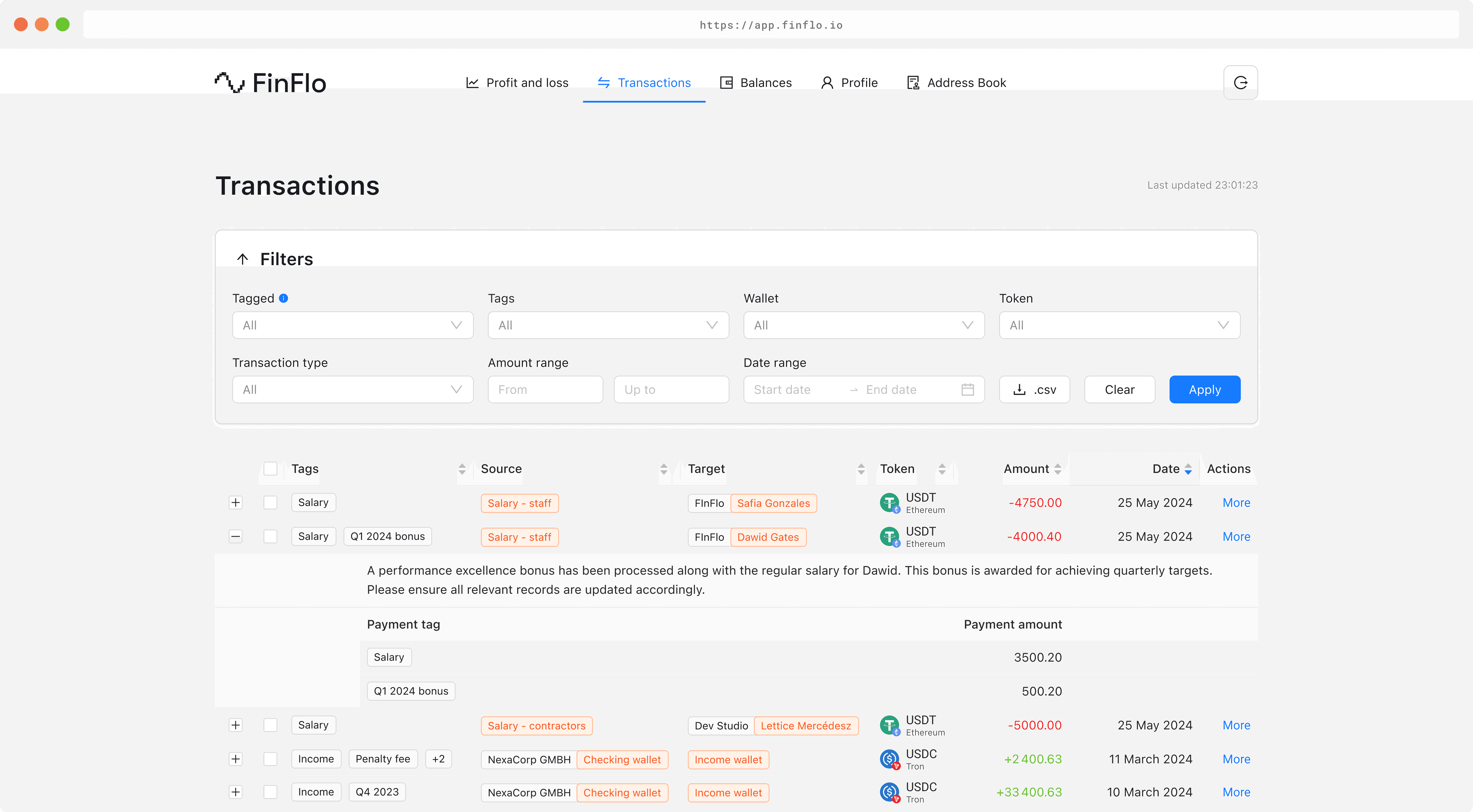Open the Transaction type dropdown

[353, 389]
